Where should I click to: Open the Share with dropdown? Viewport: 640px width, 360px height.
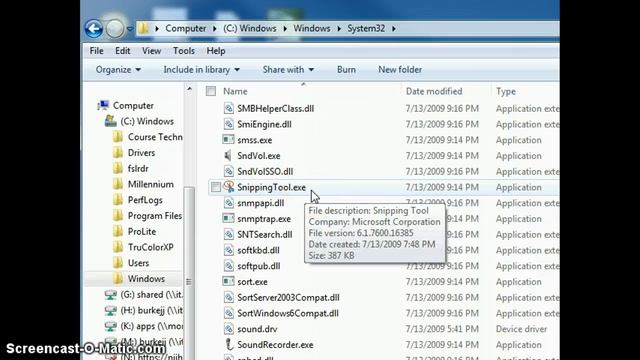(x=288, y=70)
